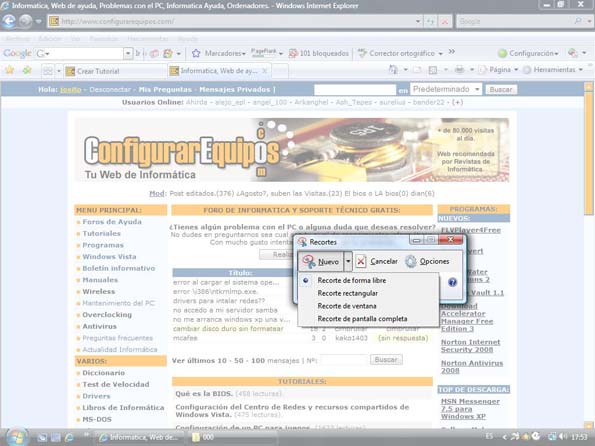Screen dimensions: 595x446
Task: Open Opciones gear in Recortes
Action: 411,261
